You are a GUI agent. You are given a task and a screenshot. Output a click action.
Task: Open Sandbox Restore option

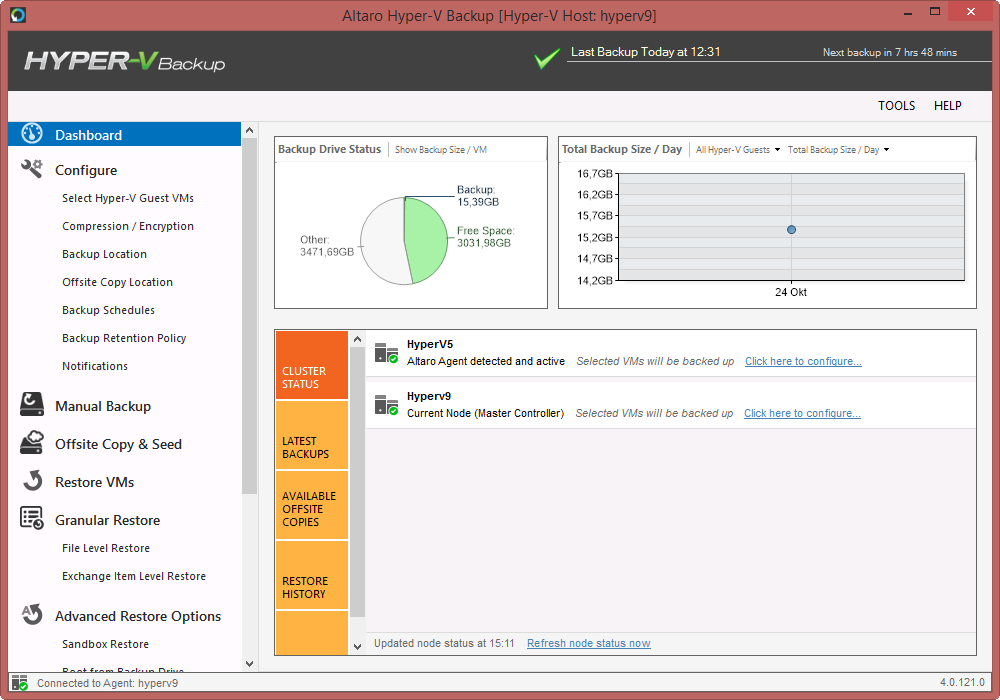tap(105, 645)
